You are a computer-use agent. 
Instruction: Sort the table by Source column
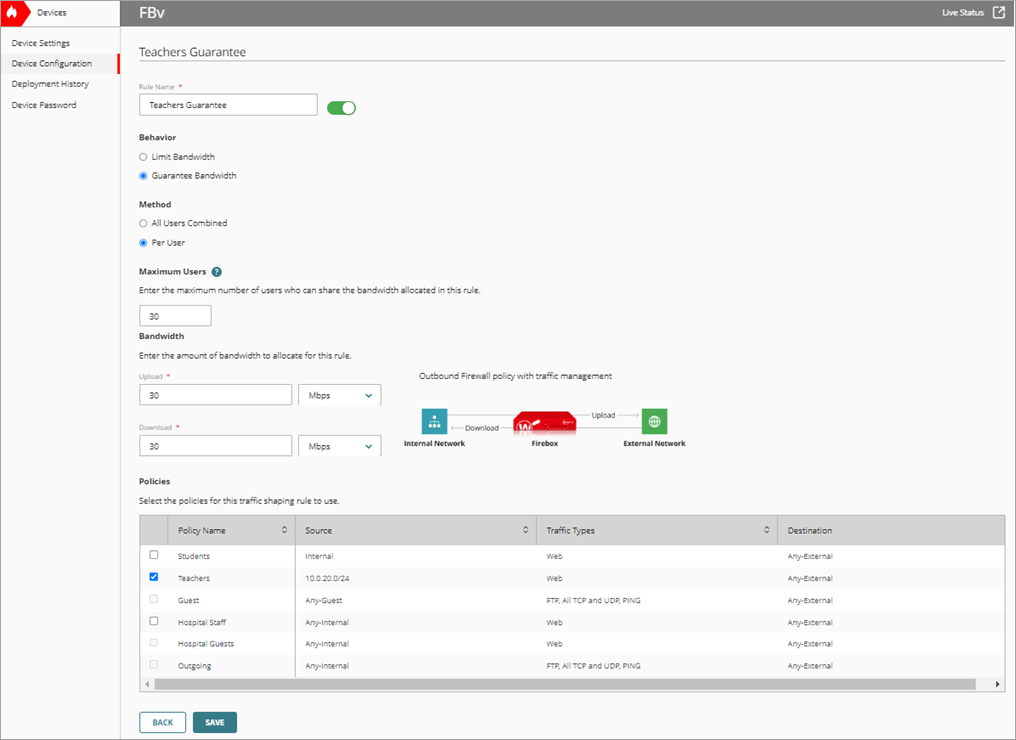pos(527,530)
